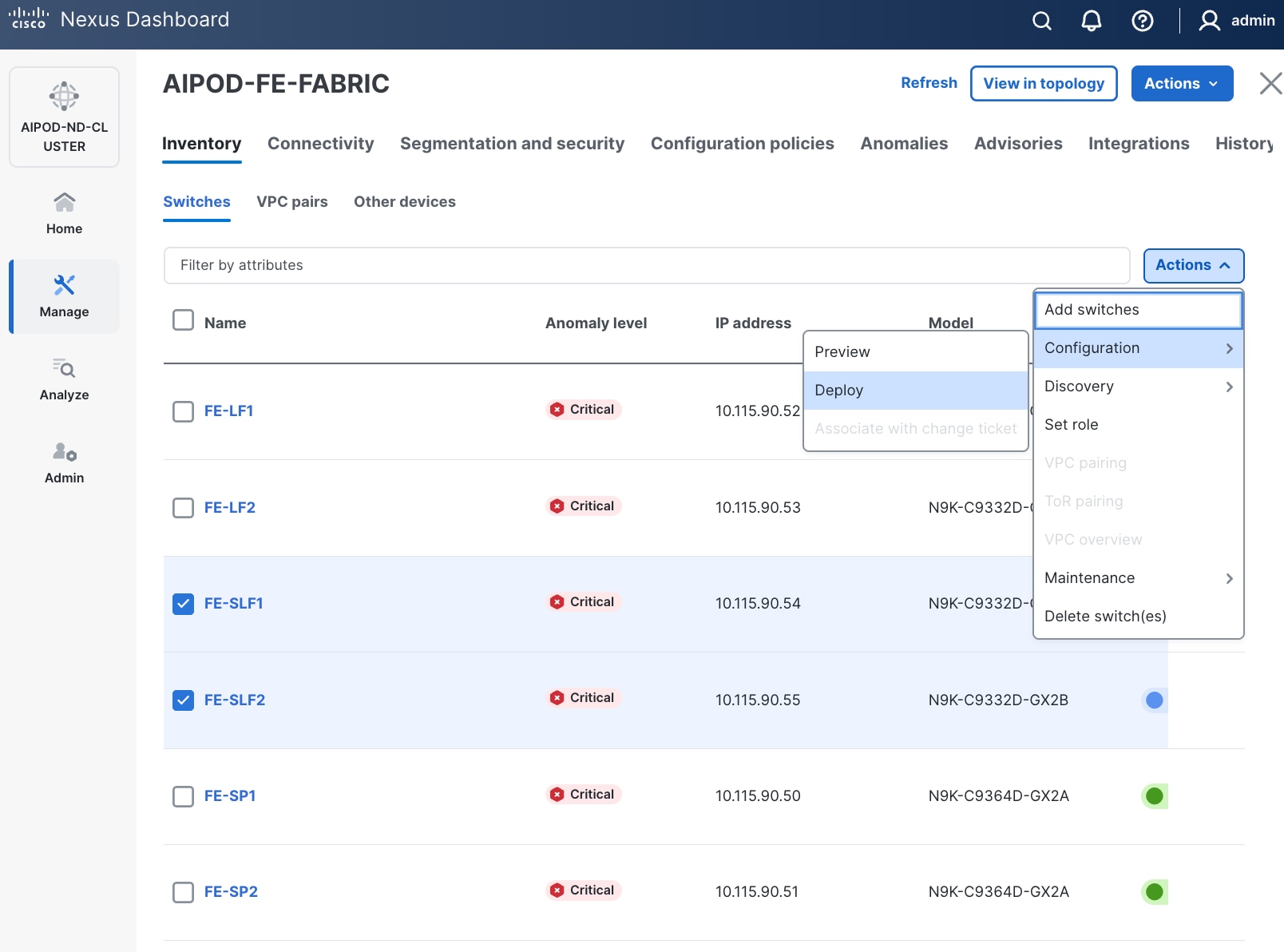The width and height of the screenshot is (1284, 952).
Task: Open the search magnifier in header
Action: 1041,21
